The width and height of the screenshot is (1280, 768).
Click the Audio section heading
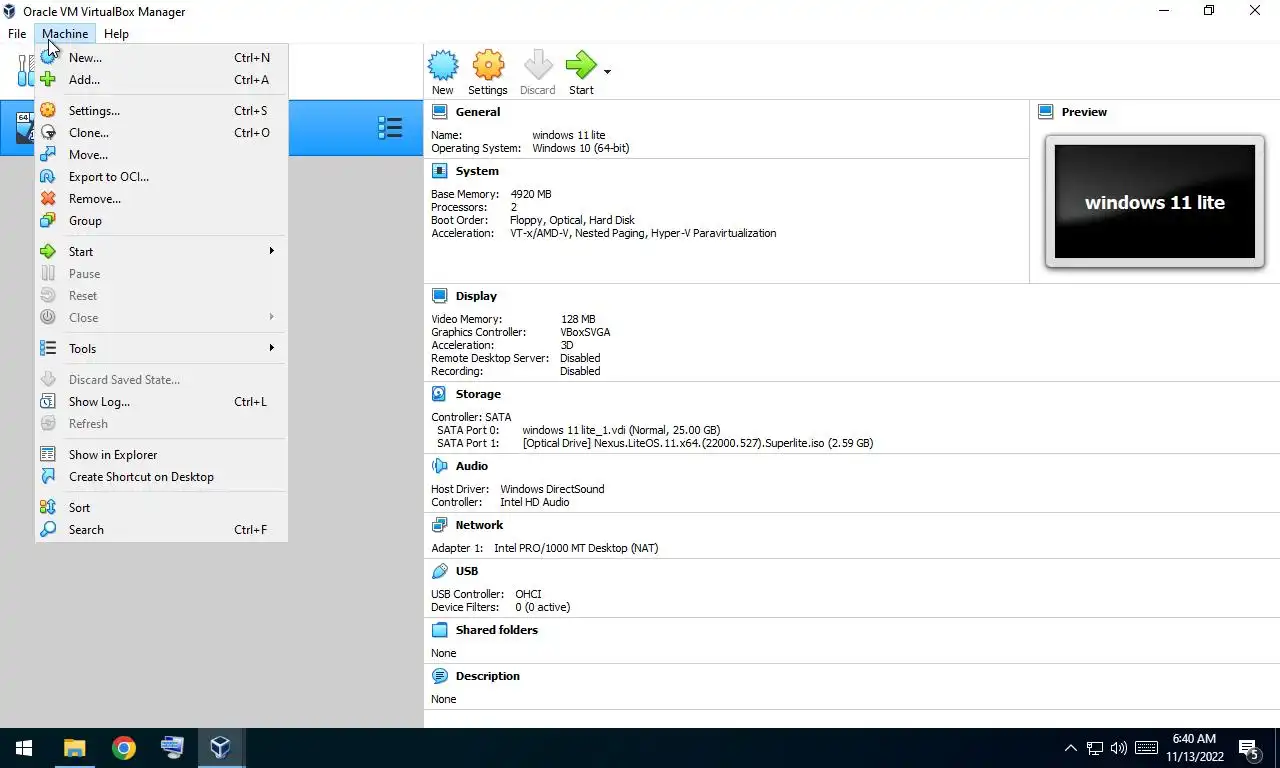[472, 466]
